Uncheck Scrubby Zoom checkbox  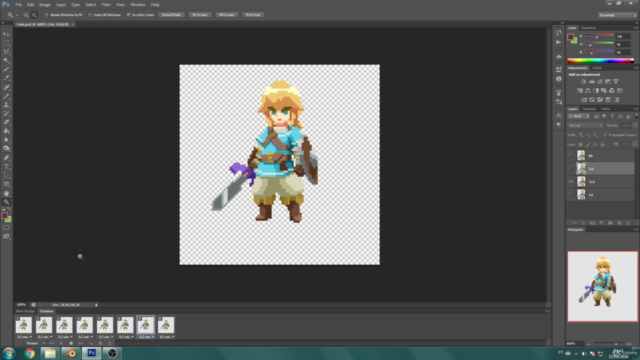tap(129, 15)
